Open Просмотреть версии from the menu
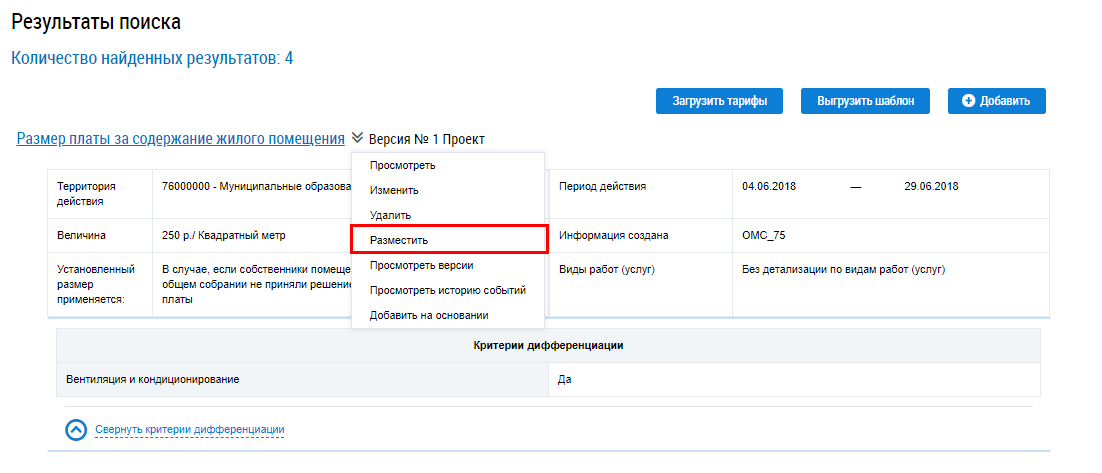 421,265
